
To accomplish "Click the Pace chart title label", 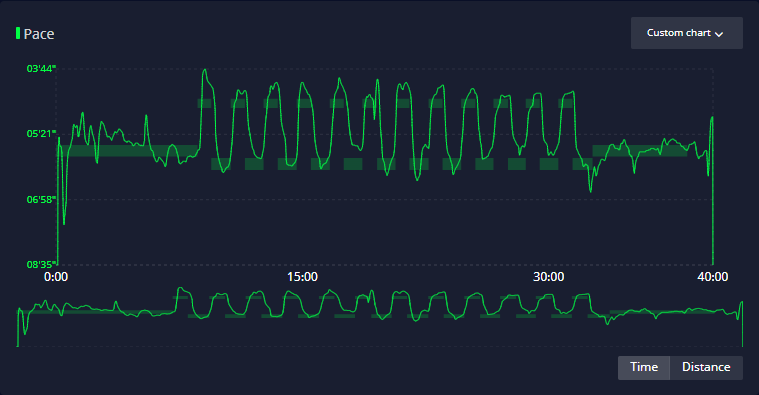I will 39,34.
